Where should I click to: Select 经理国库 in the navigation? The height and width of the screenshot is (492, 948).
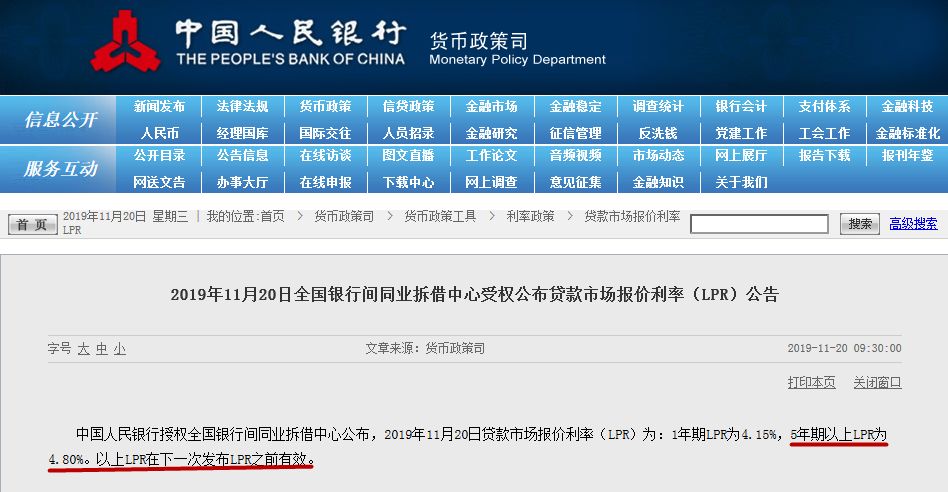[242, 133]
